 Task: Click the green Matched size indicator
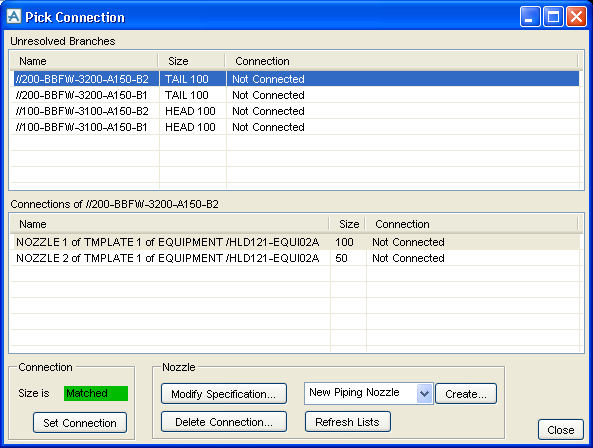[96, 393]
